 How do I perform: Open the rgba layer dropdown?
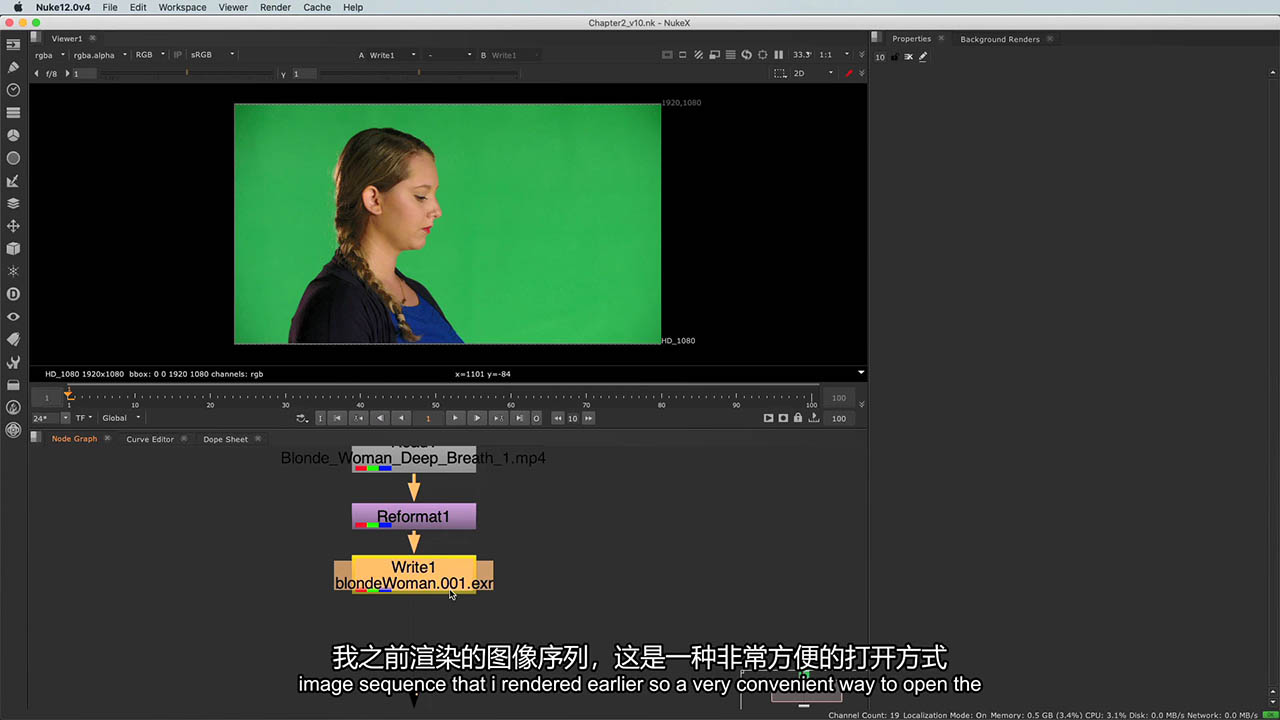[x=49, y=55]
